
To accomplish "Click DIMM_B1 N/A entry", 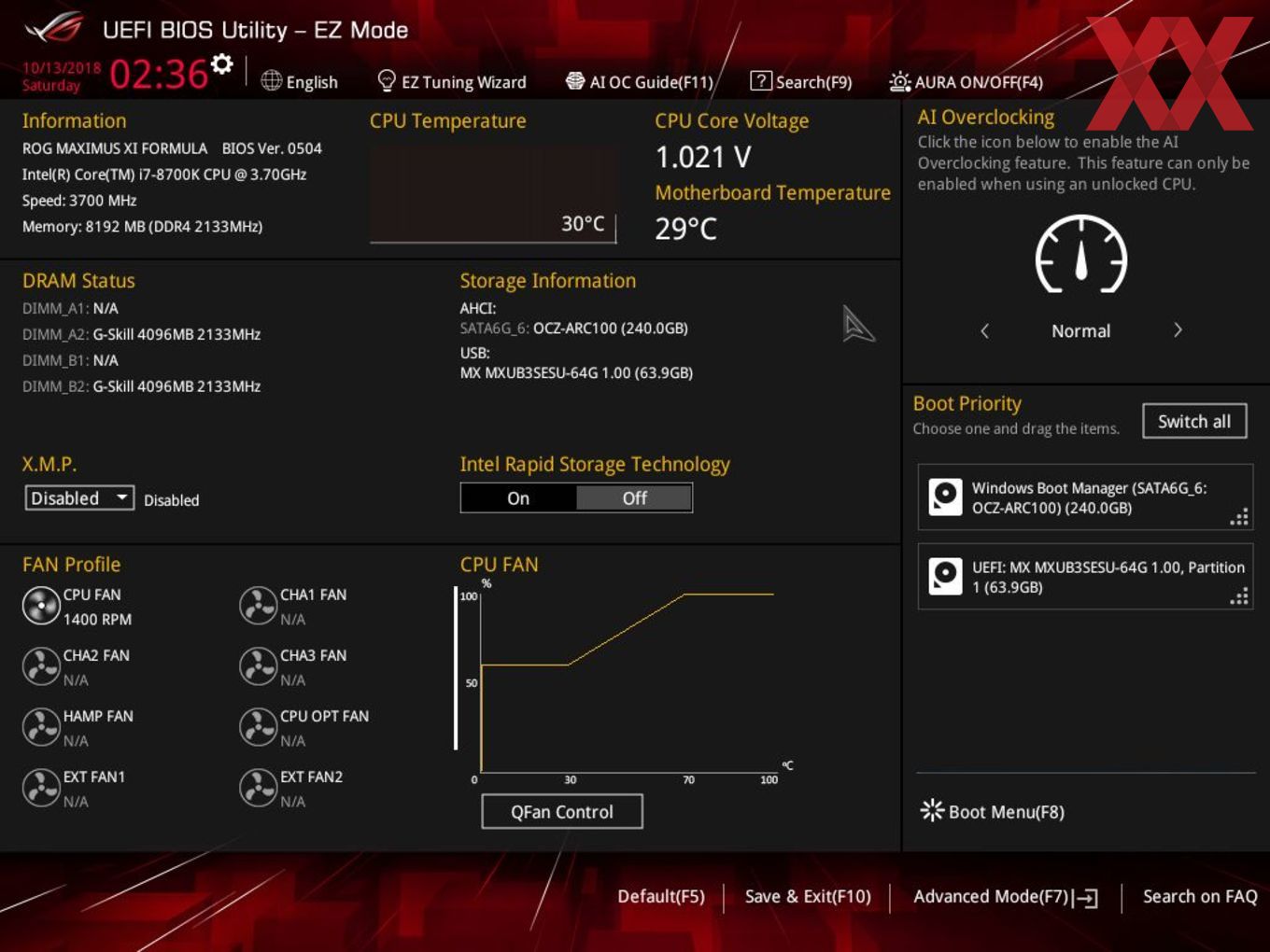I will pos(70,360).
